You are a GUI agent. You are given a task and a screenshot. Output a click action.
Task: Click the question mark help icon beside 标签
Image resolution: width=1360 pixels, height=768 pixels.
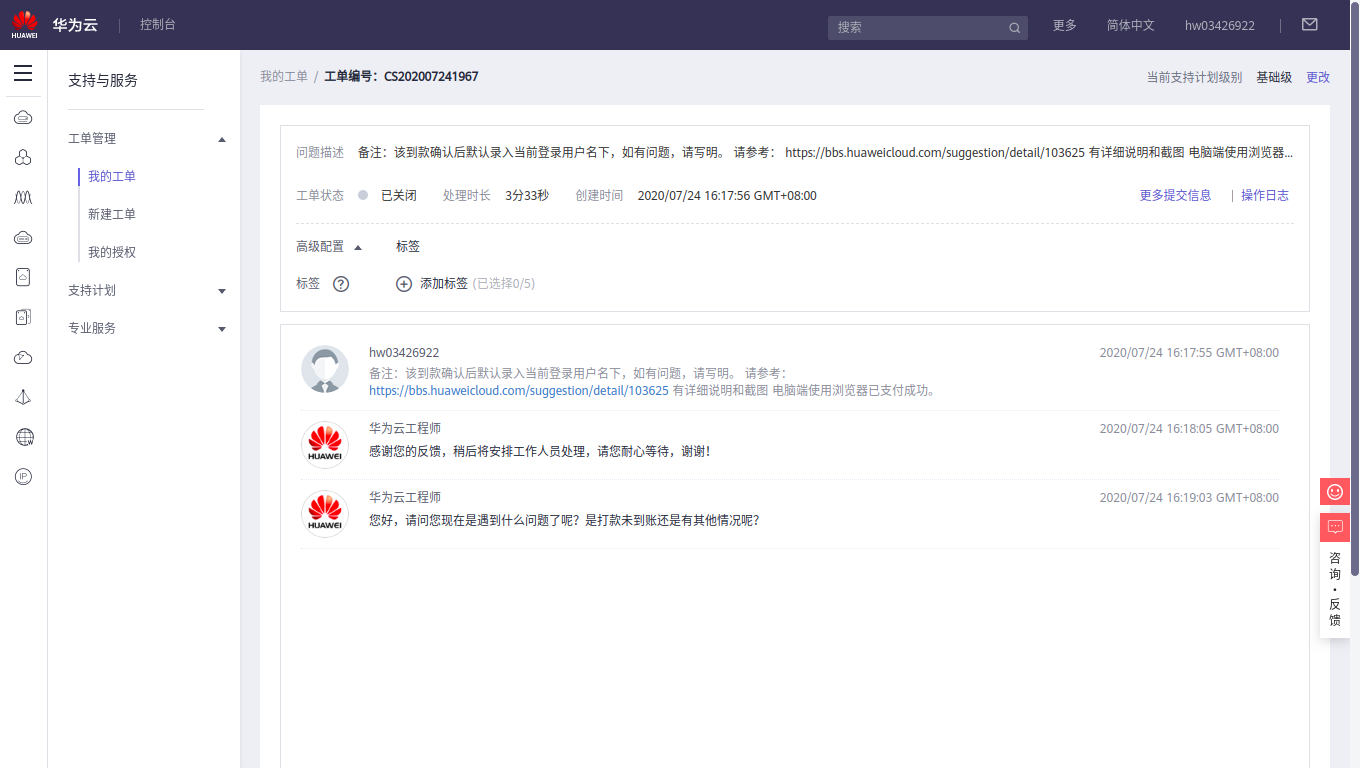[x=341, y=284]
